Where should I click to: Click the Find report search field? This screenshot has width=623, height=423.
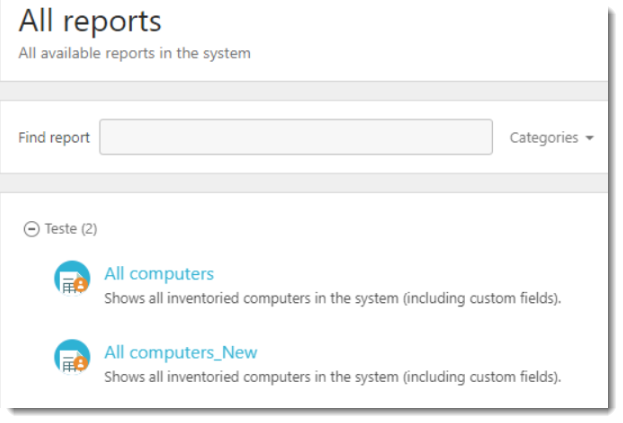pos(296,137)
